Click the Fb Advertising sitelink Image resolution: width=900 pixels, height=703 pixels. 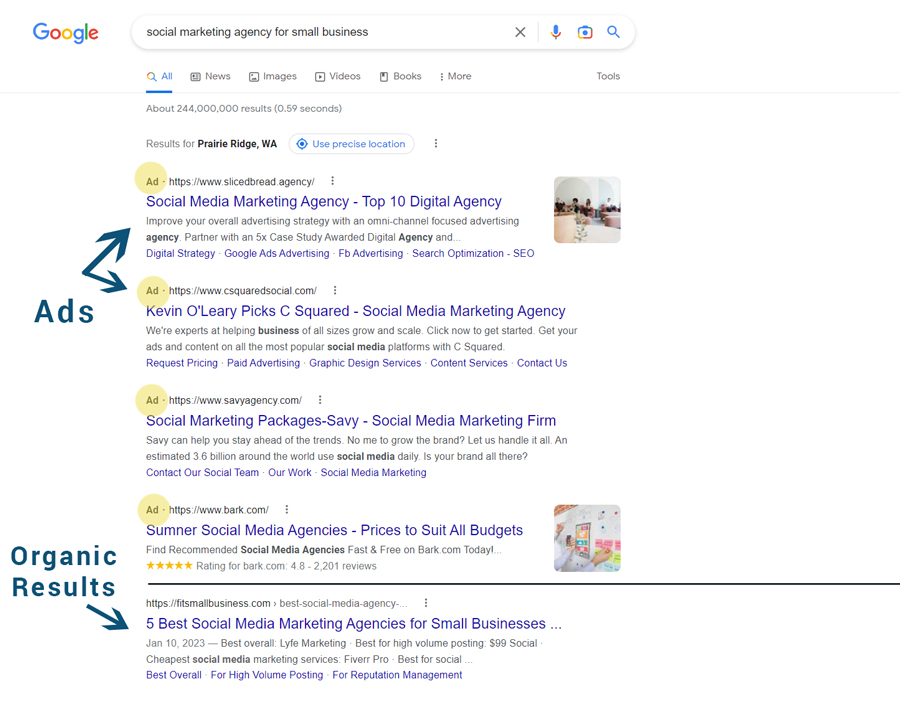point(371,254)
